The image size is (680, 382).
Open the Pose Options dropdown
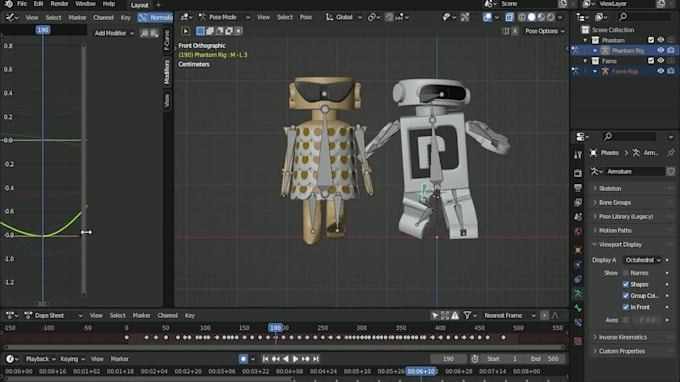point(545,31)
